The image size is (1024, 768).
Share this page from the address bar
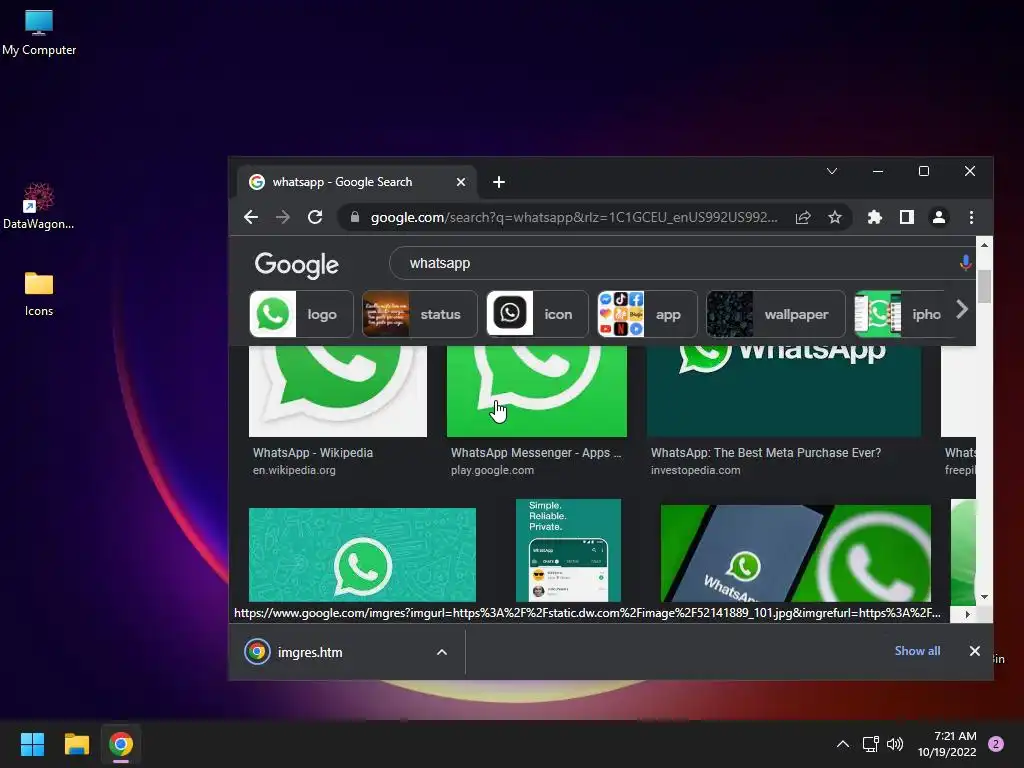(803, 217)
